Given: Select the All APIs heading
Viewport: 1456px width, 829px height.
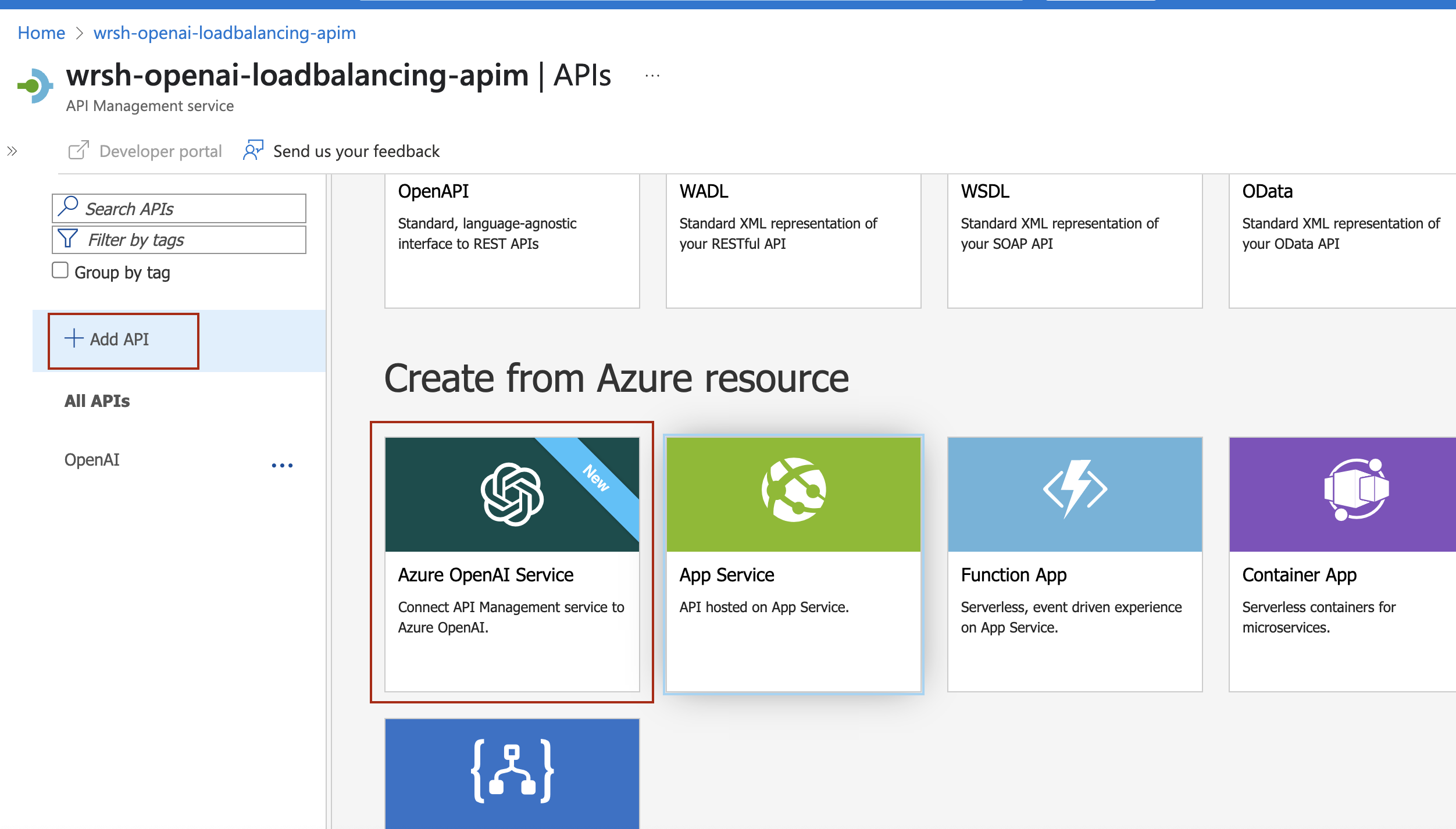Looking at the screenshot, I should pyautogui.click(x=97, y=401).
